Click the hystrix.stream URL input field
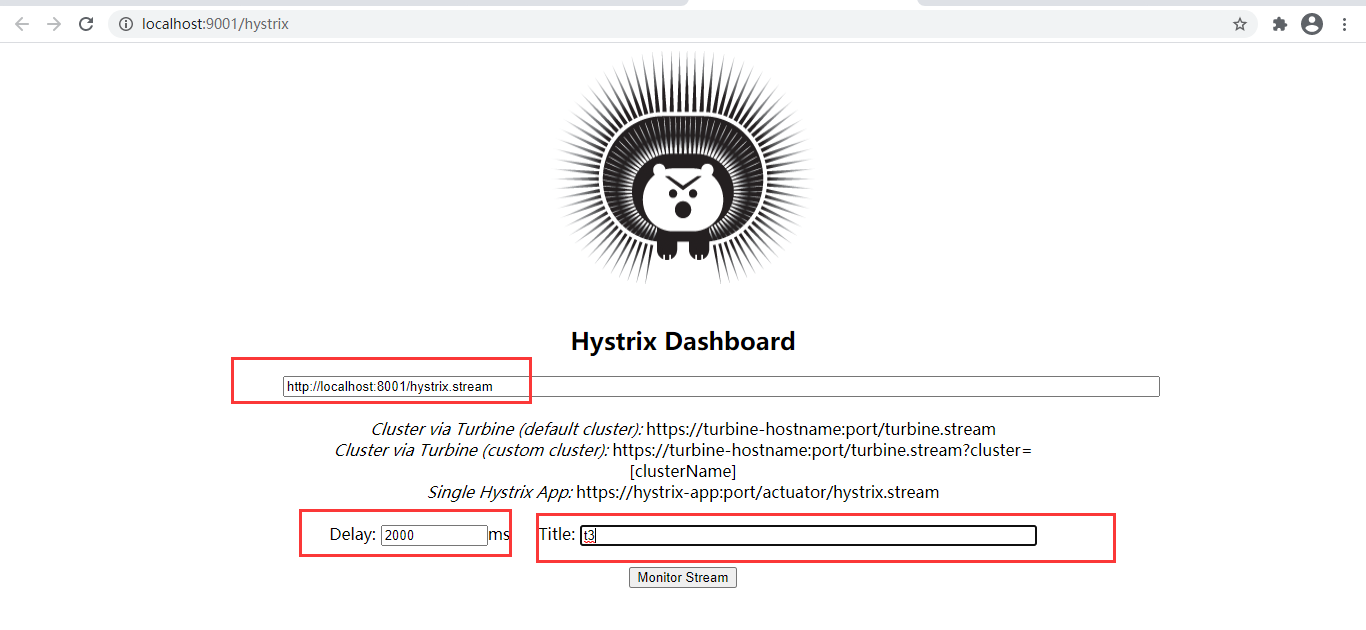This screenshot has width=1366, height=630. point(721,386)
